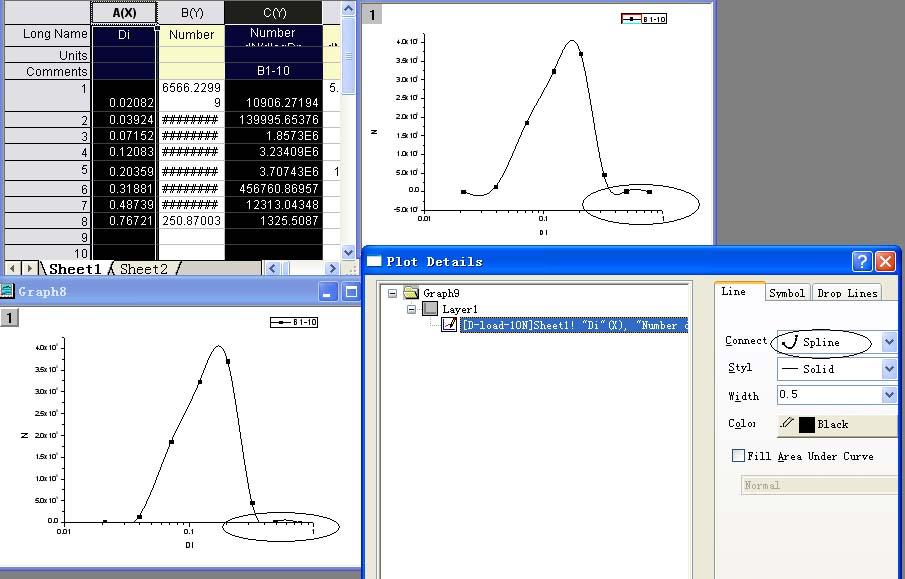Screen dimensions: 905x579
Task: Click Graph8 window title icon
Action: coord(7,291)
